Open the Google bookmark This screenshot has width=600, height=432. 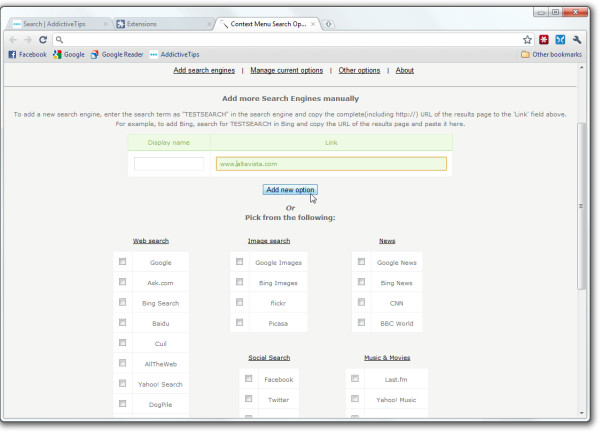coord(69,54)
